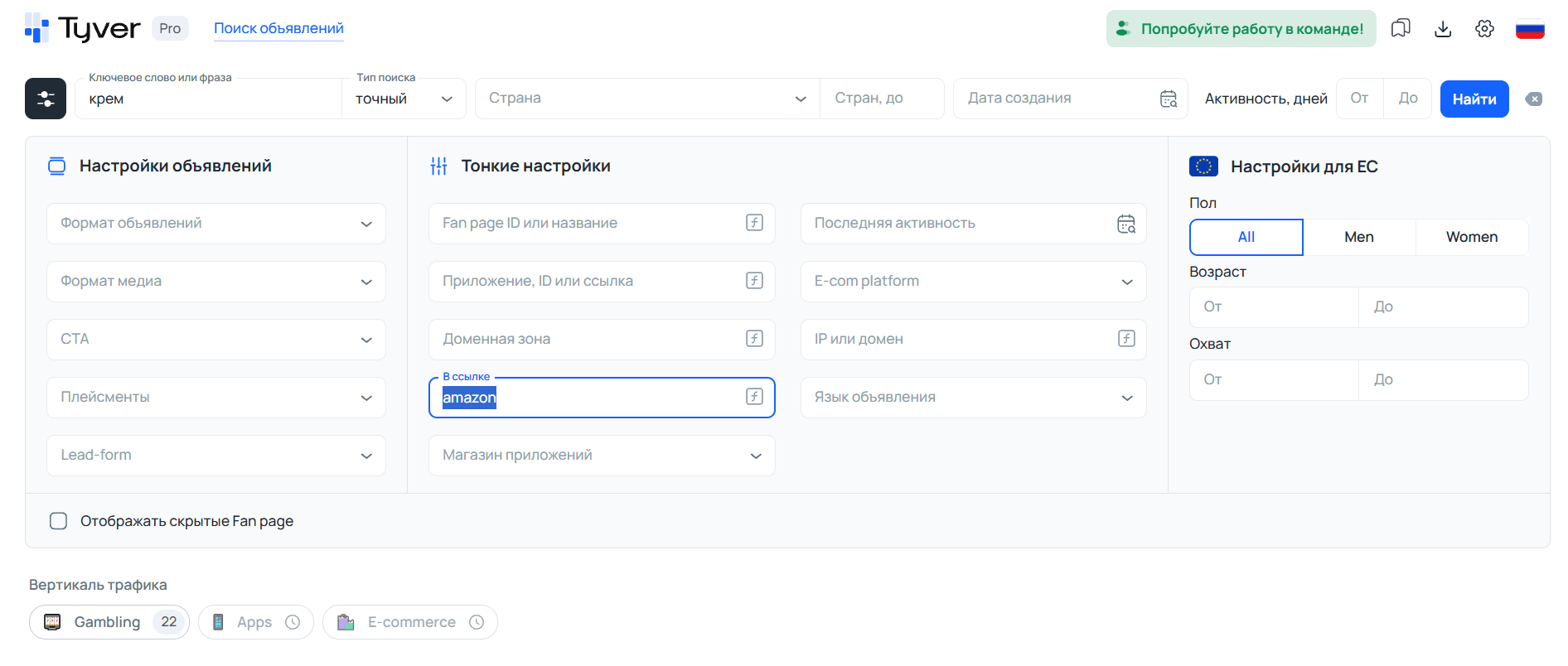The image size is (1568, 666).
Task: Click the Tyver logo
Action: (x=83, y=28)
